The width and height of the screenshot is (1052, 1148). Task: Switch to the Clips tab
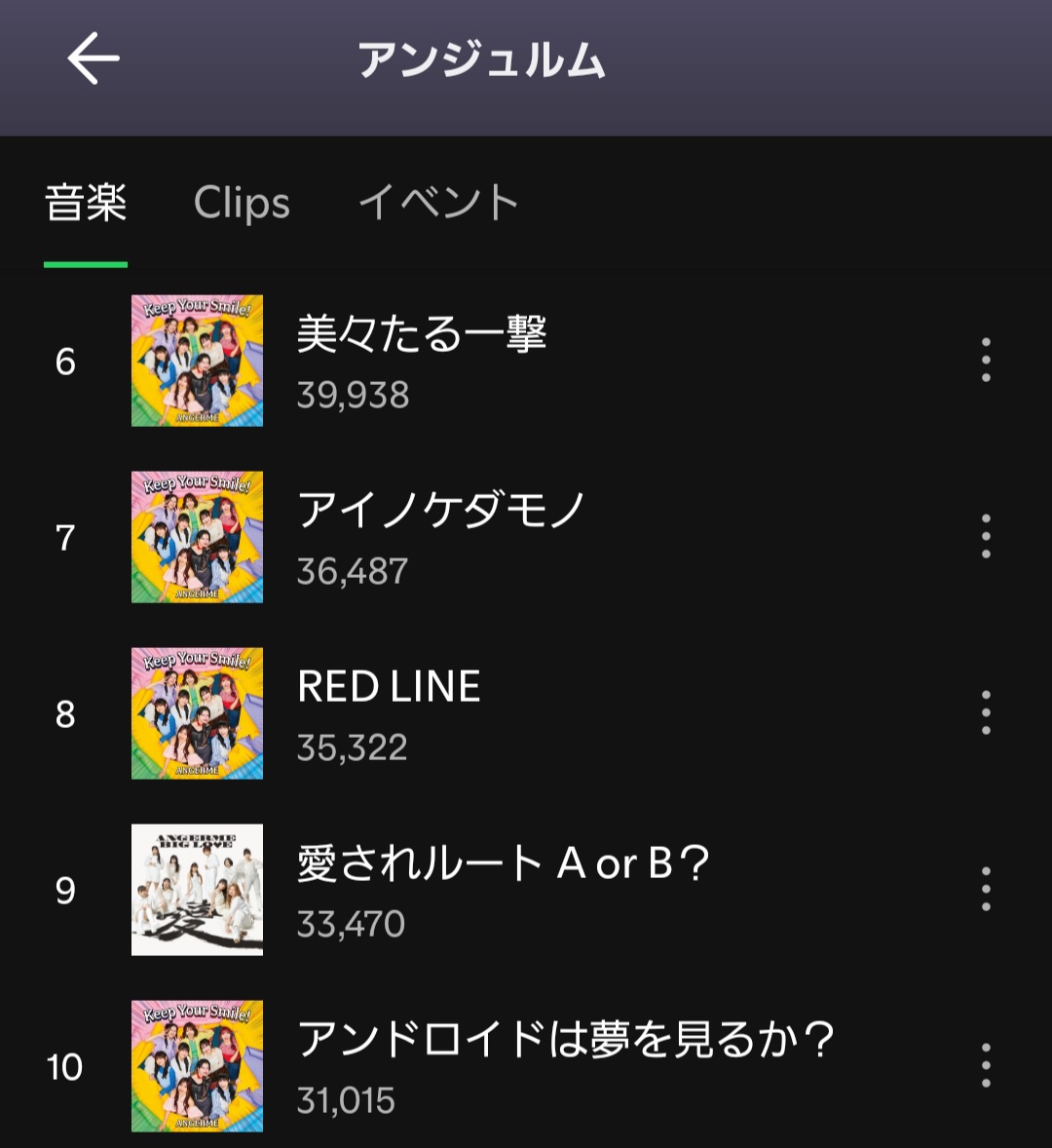pyautogui.click(x=242, y=204)
